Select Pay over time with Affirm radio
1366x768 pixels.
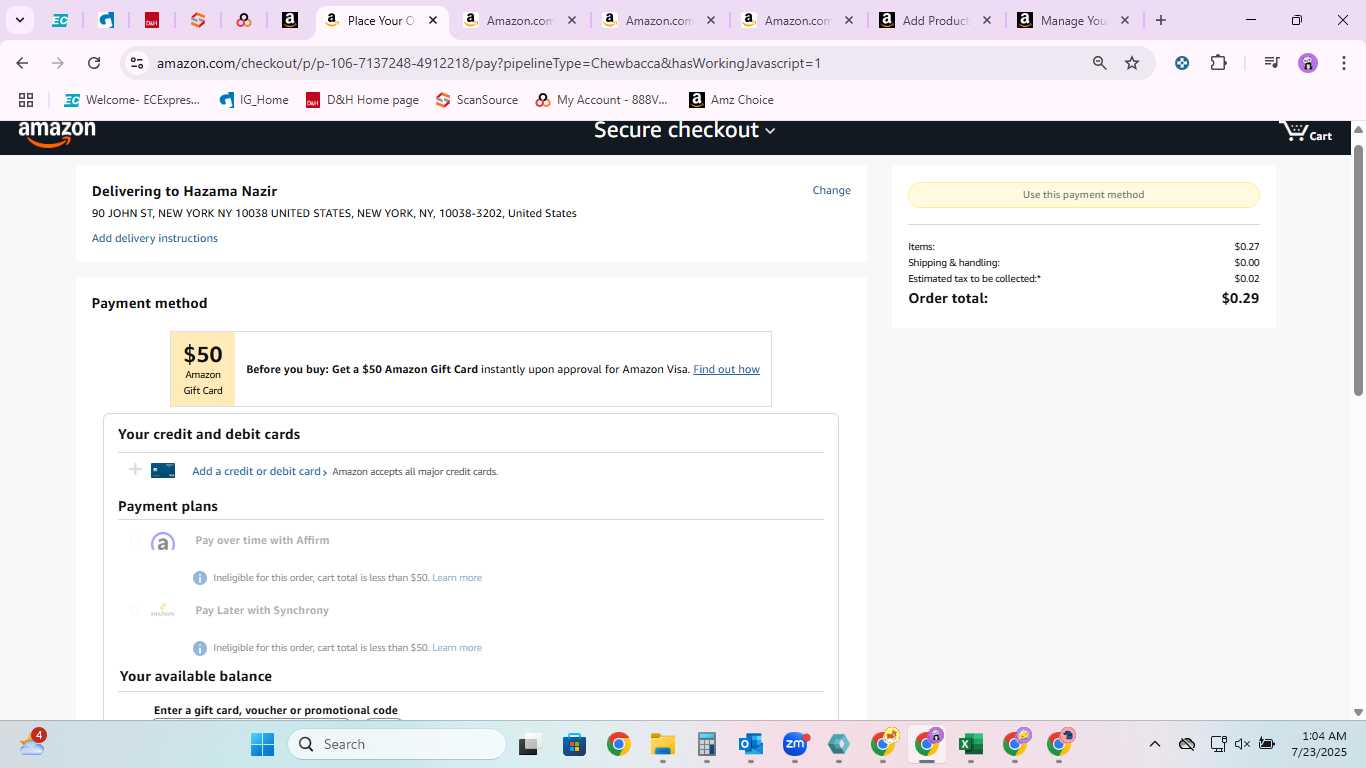tap(136, 541)
